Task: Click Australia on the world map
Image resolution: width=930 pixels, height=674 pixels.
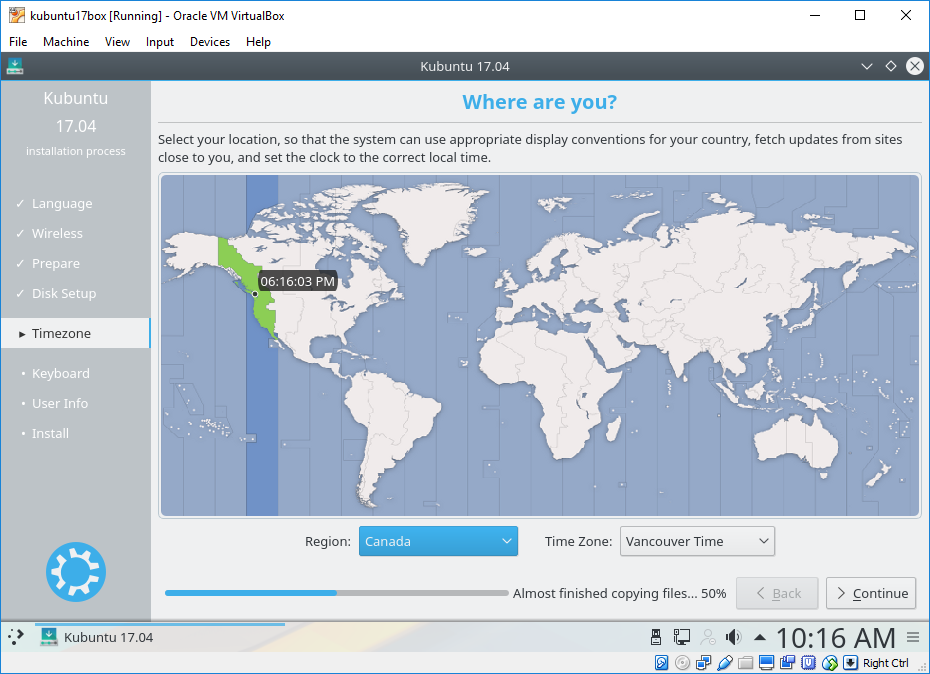Action: 795,442
